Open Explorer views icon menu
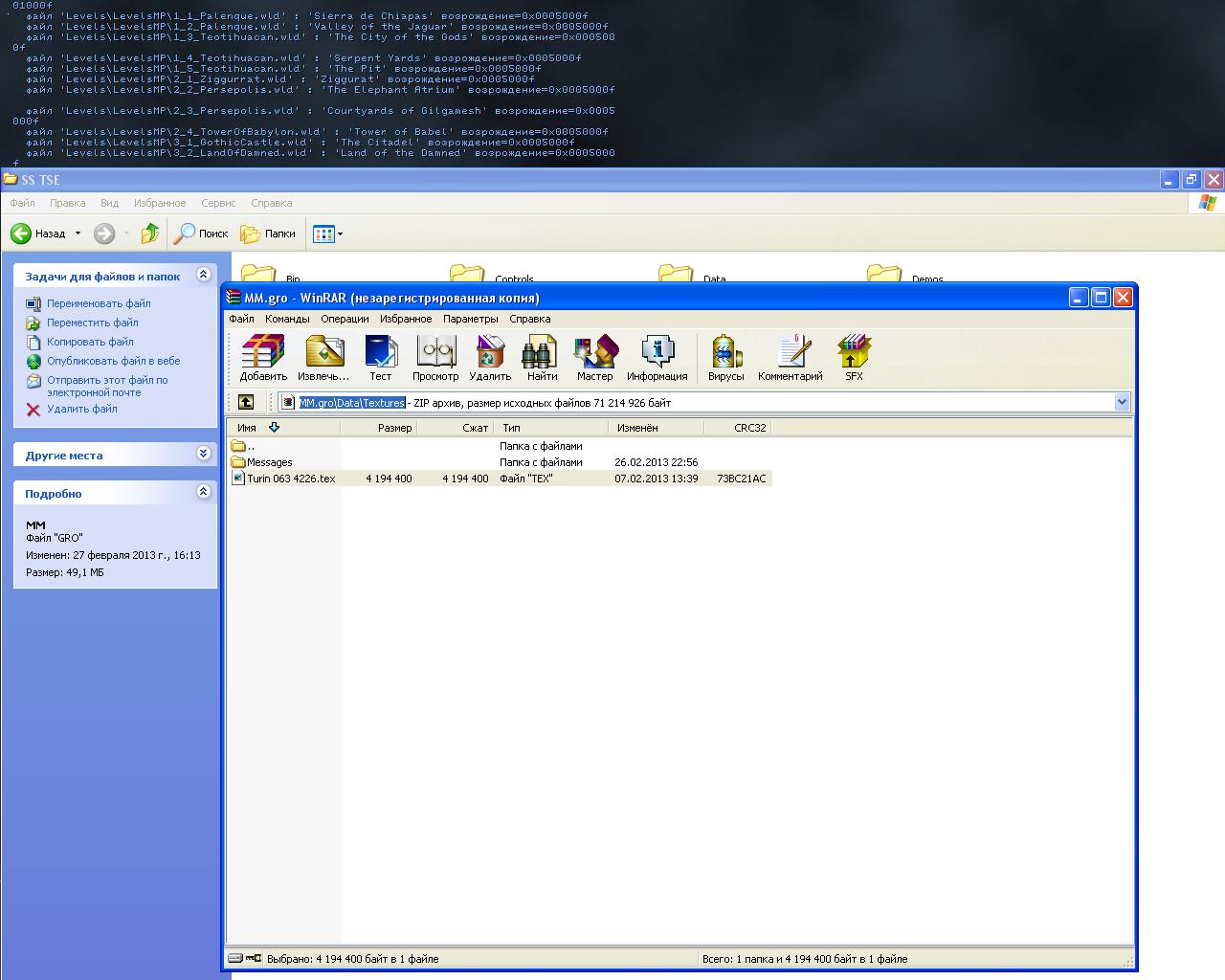The image size is (1225, 980). (x=323, y=233)
